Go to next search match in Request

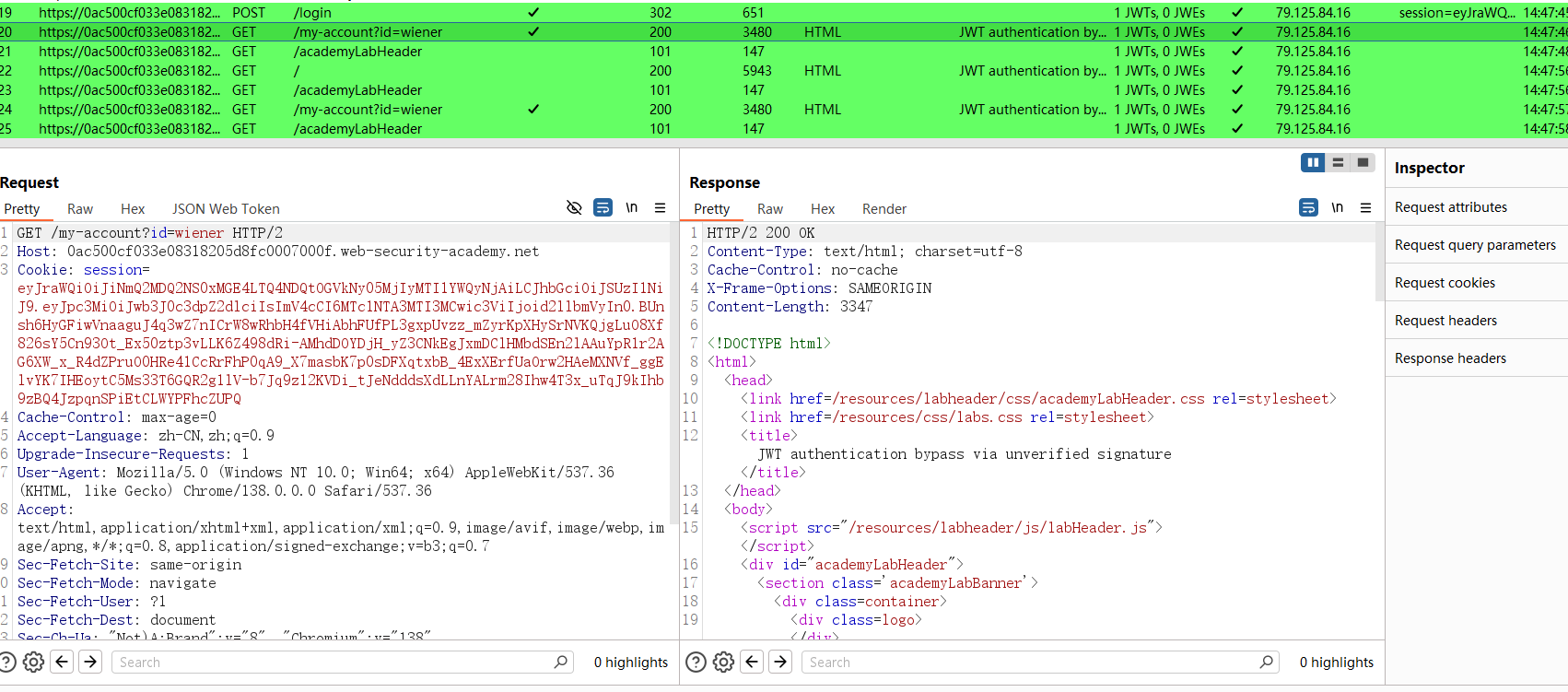coord(90,662)
